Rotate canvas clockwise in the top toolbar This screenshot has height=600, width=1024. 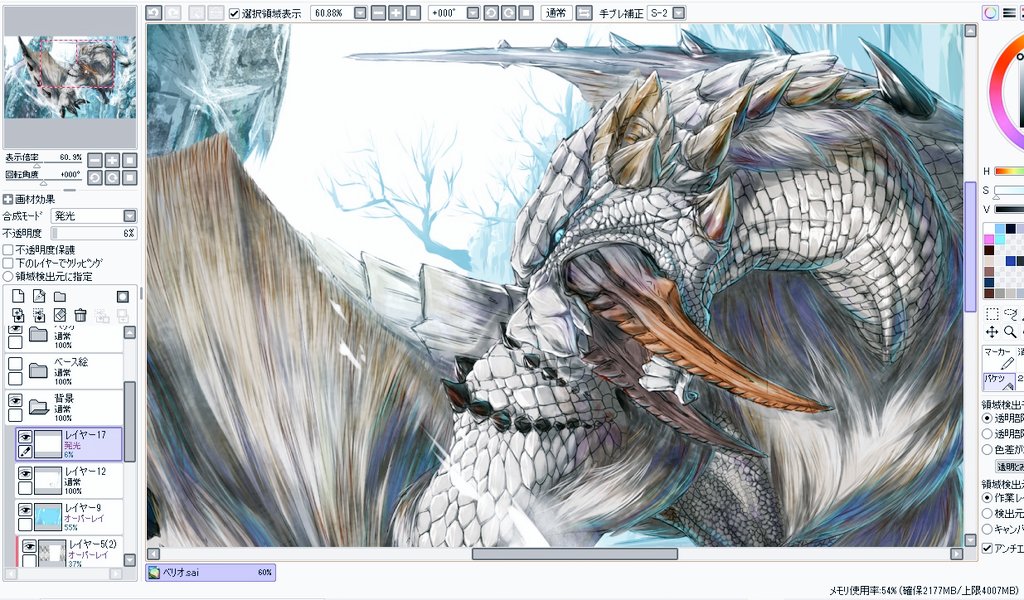(508, 12)
